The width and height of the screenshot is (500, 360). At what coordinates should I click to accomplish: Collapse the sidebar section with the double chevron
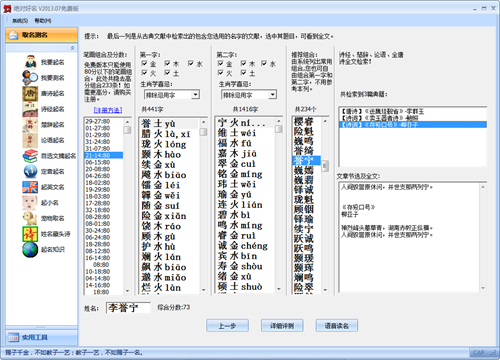coord(72,48)
